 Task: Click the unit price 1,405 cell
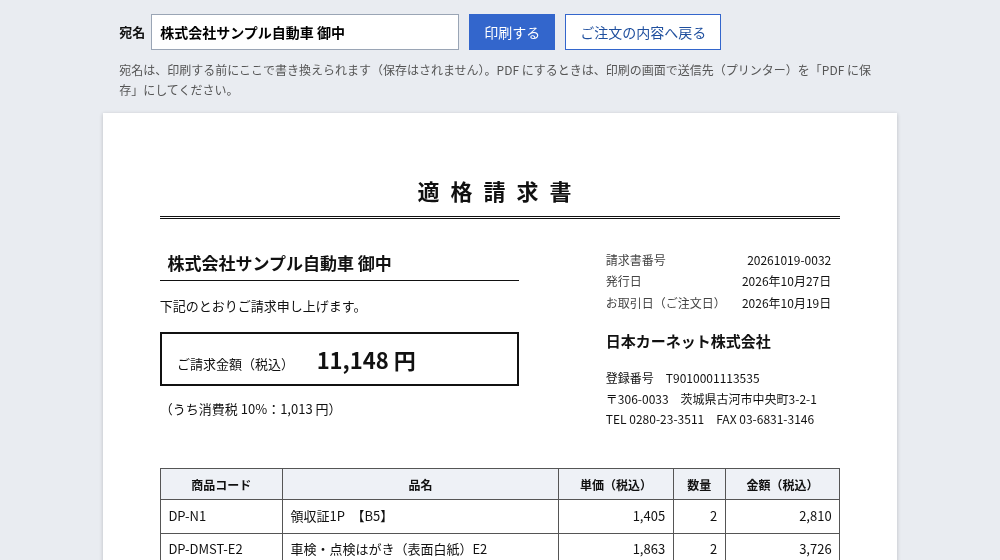616,516
